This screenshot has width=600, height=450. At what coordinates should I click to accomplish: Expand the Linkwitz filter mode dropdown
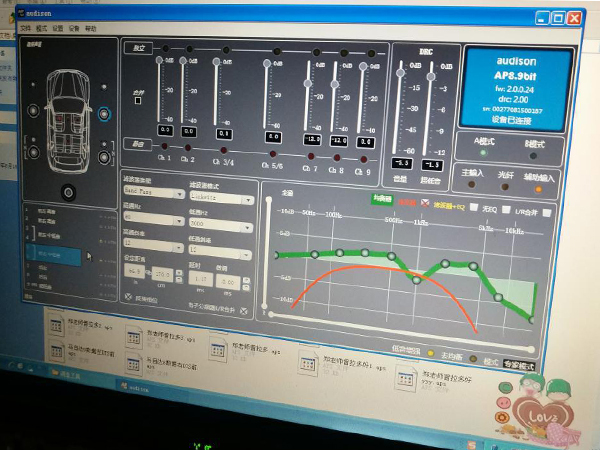pos(249,200)
